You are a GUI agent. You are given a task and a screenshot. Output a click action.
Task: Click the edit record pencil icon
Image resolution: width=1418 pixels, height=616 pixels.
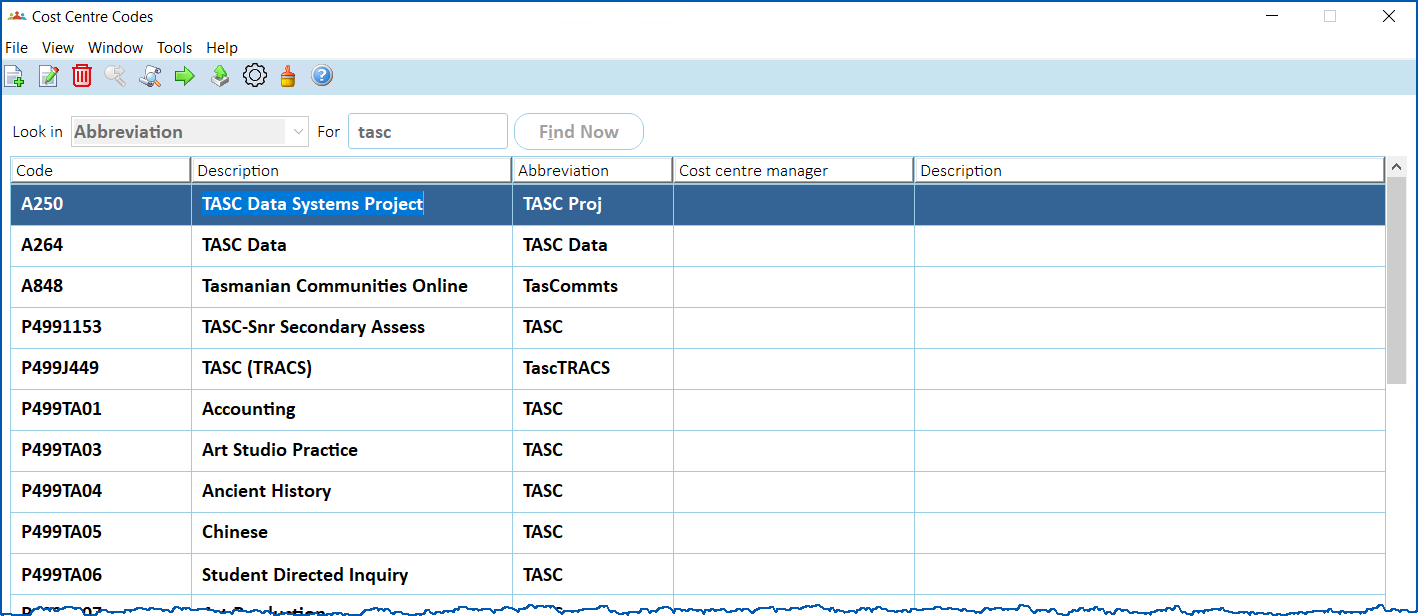point(49,76)
